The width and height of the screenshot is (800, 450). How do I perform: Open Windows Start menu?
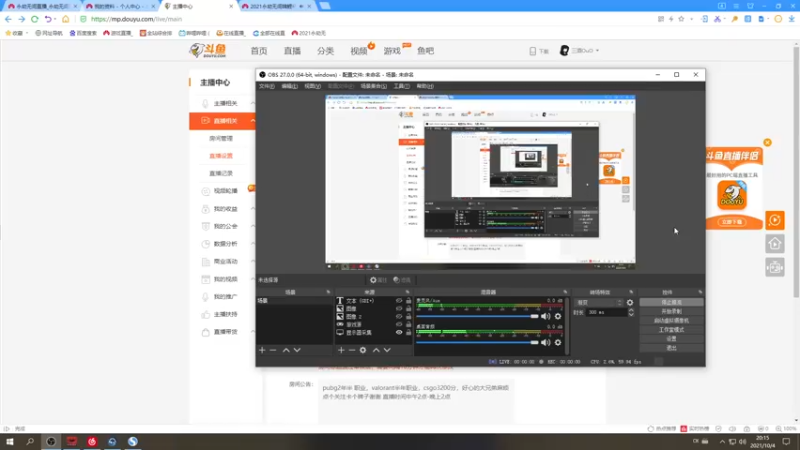pos(10,442)
